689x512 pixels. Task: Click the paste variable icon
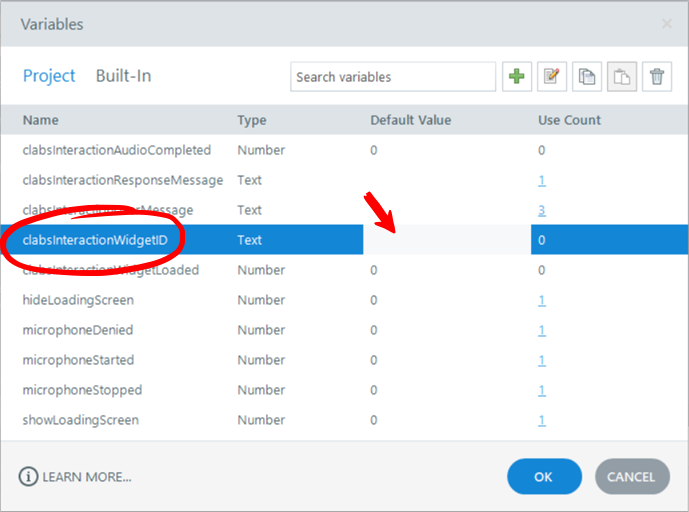tap(621, 77)
